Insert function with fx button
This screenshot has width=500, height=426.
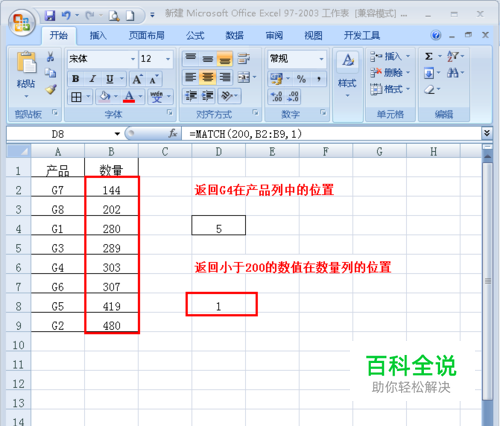tap(173, 134)
